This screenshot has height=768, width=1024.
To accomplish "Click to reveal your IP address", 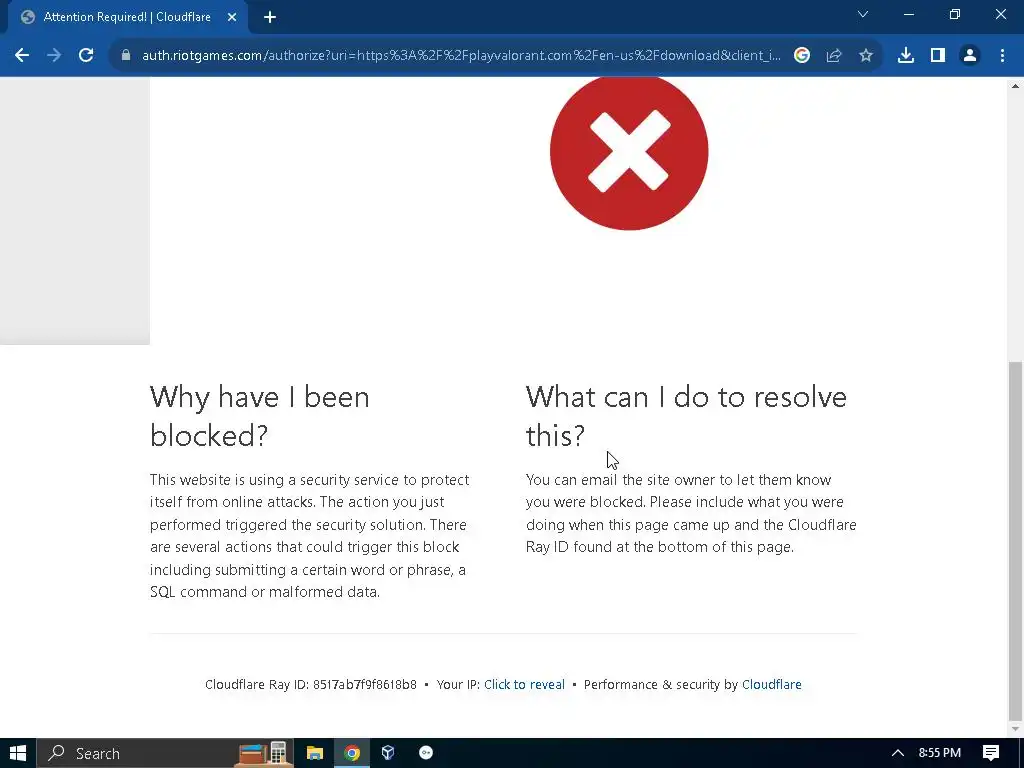I will pyautogui.click(x=524, y=684).
